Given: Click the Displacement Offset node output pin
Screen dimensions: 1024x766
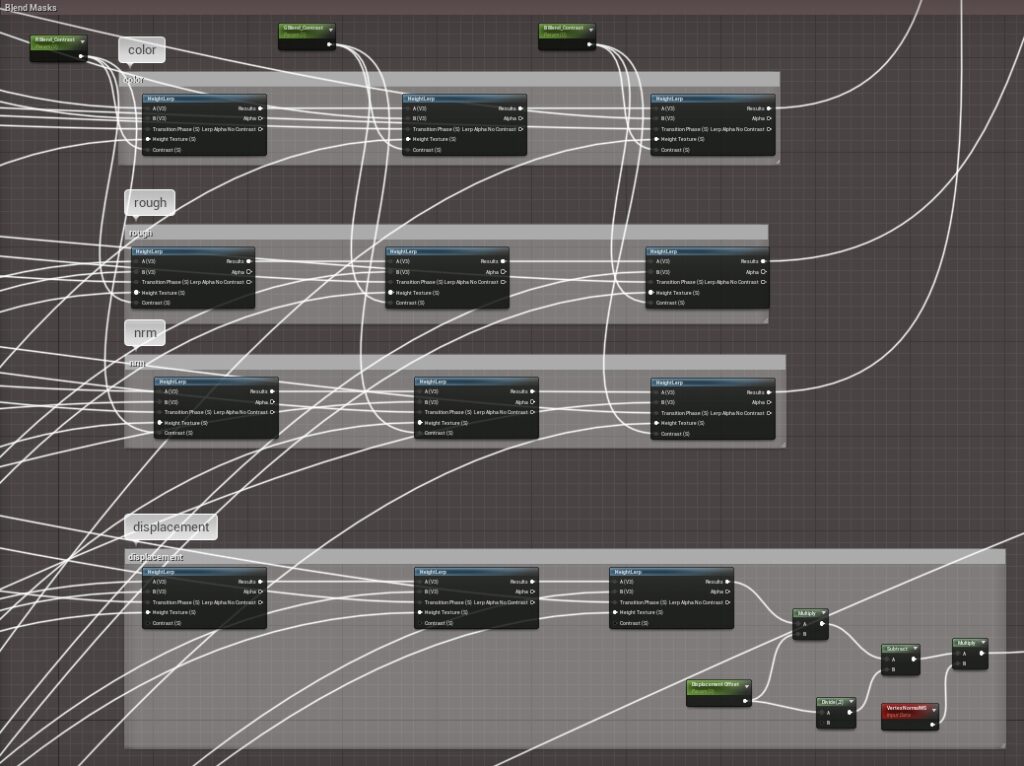Looking at the screenshot, I should pyautogui.click(x=745, y=701).
